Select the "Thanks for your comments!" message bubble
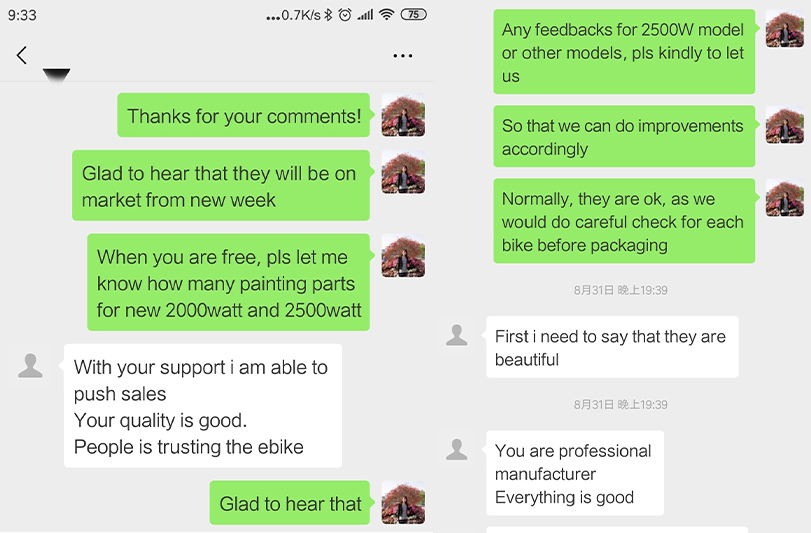The image size is (811, 533). click(x=244, y=115)
